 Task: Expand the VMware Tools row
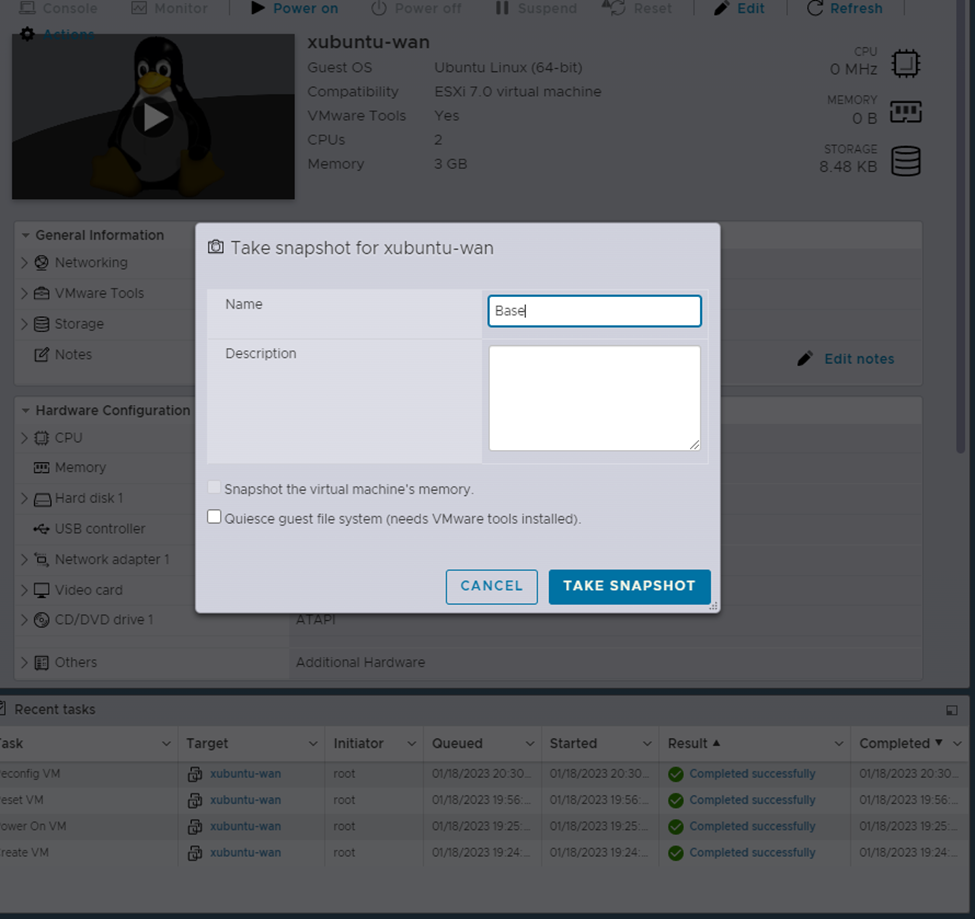[x=24, y=293]
